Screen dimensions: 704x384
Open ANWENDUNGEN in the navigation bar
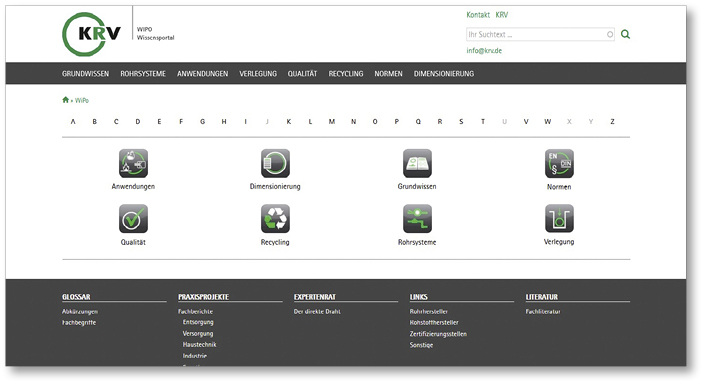click(202, 74)
